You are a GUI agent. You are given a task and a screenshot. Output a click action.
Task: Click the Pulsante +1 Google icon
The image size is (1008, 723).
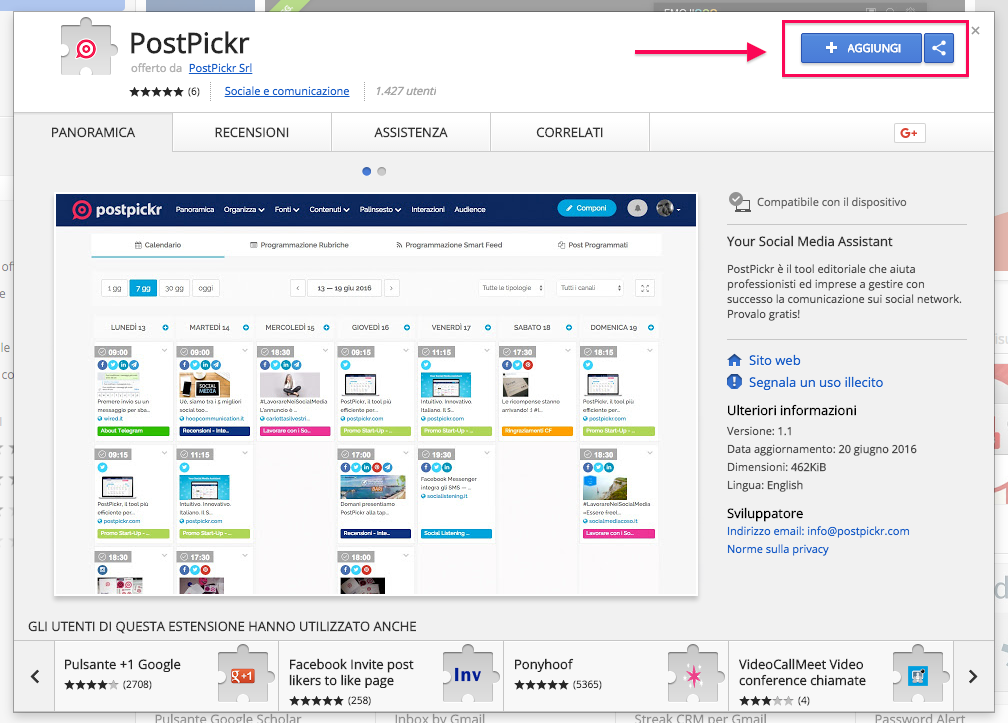pyautogui.click(x=241, y=675)
